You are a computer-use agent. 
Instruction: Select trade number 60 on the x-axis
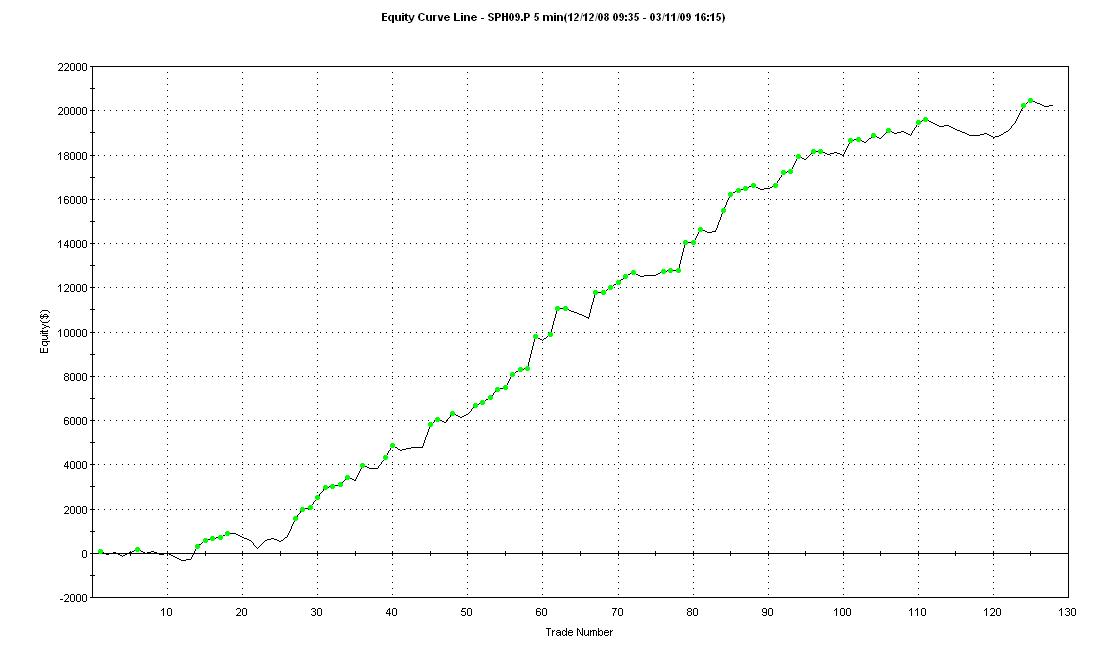(542, 612)
